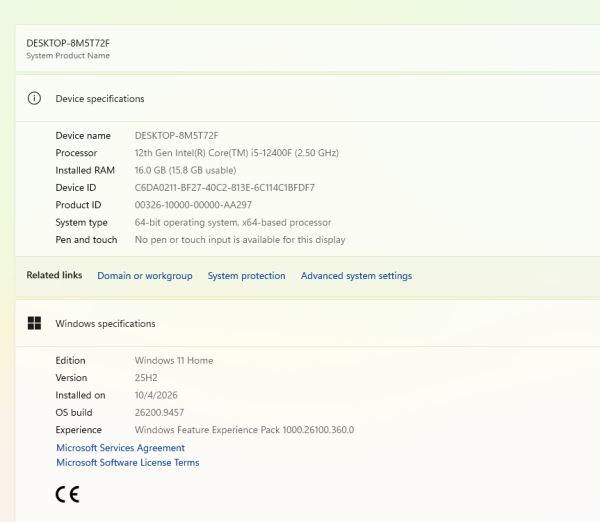Click the CE certification mark

tap(67, 494)
